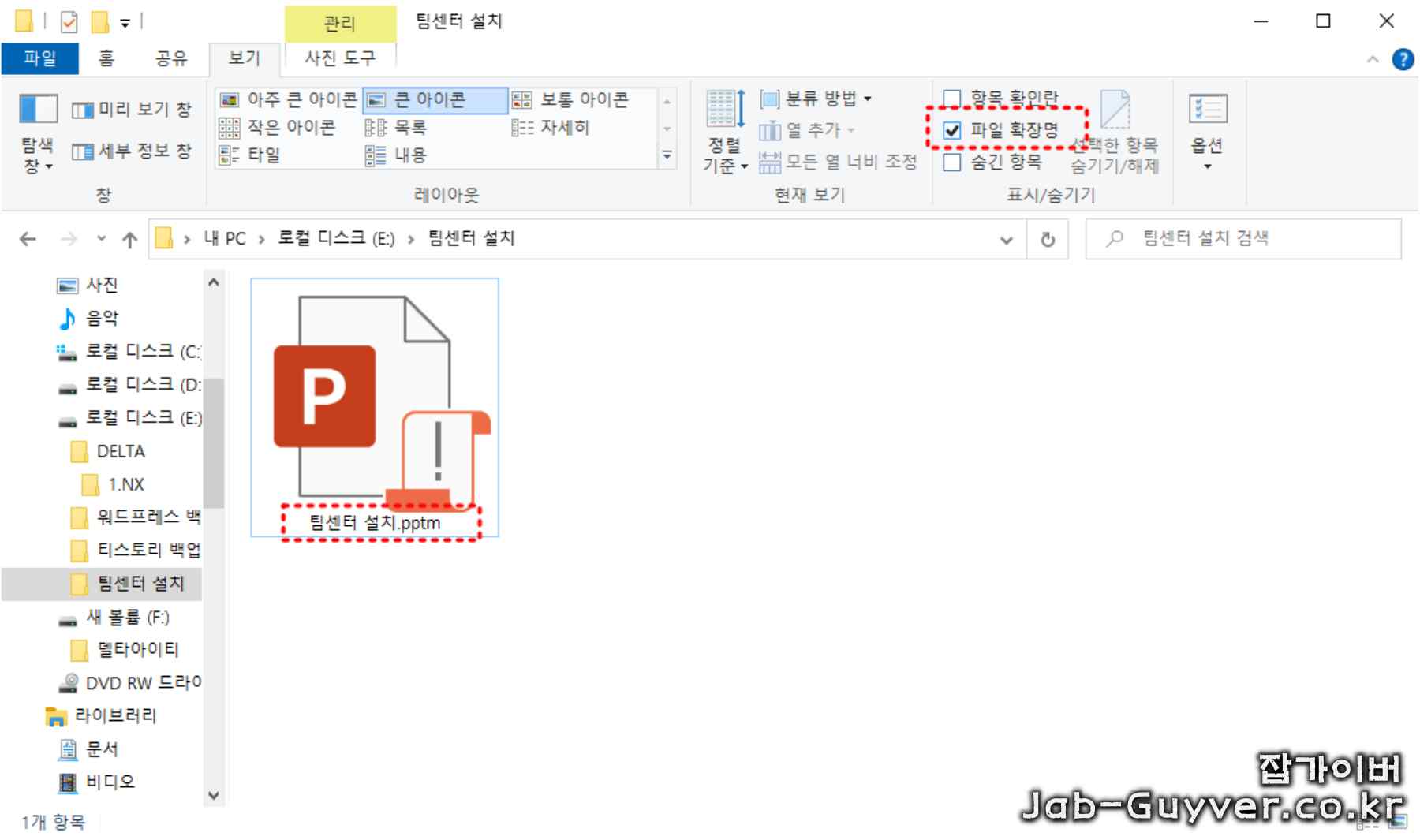Select 음악 in the navigation tree
Viewport: 1420px width, 840px height.
pos(102,318)
